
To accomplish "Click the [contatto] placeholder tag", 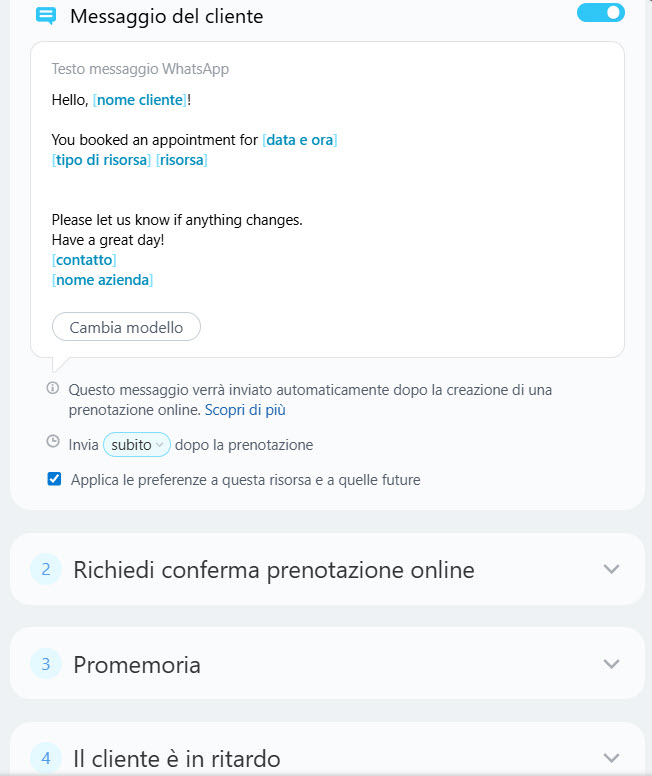I will click(x=84, y=260).
